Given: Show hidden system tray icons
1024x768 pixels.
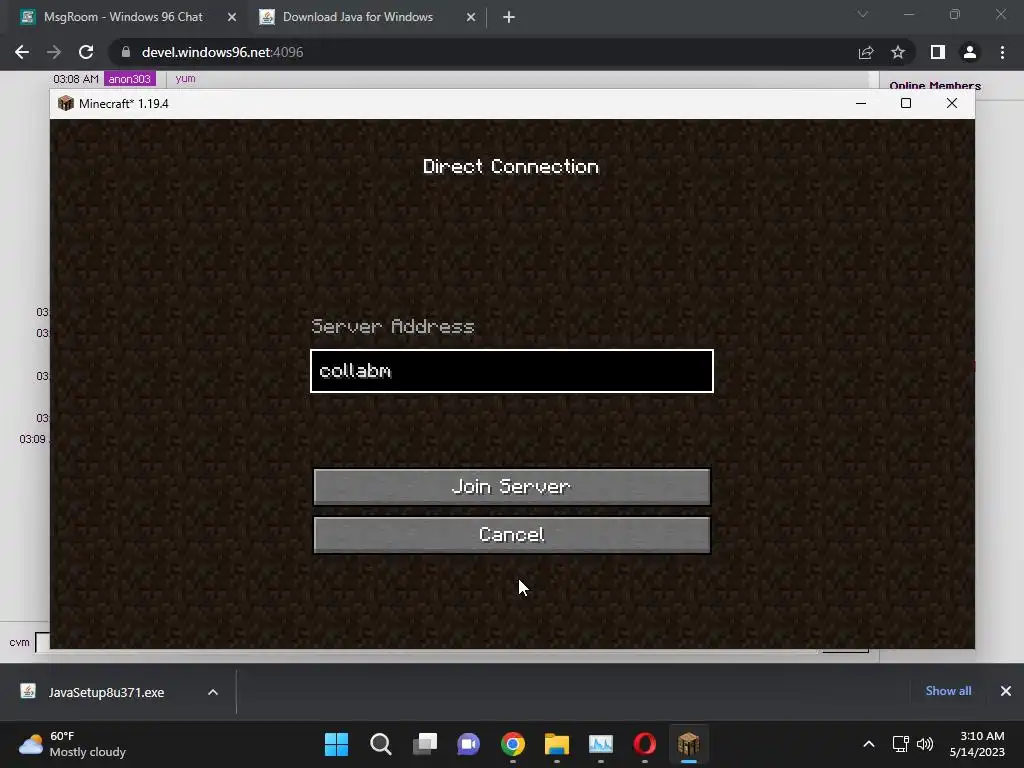Looking at the screenshot, I should [869, 744].
